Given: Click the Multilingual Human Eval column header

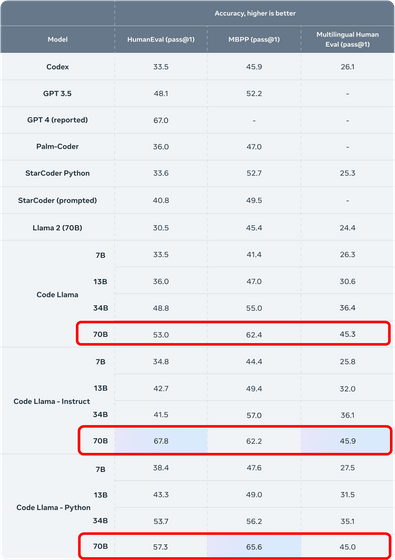Looking at the screenshot, I should (348, 40).
